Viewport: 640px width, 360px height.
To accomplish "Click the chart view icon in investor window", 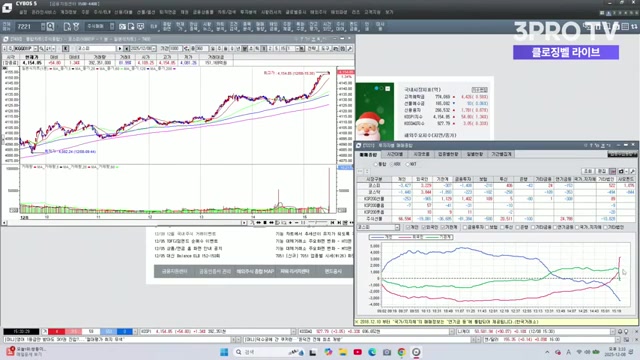I will [613, 171].
